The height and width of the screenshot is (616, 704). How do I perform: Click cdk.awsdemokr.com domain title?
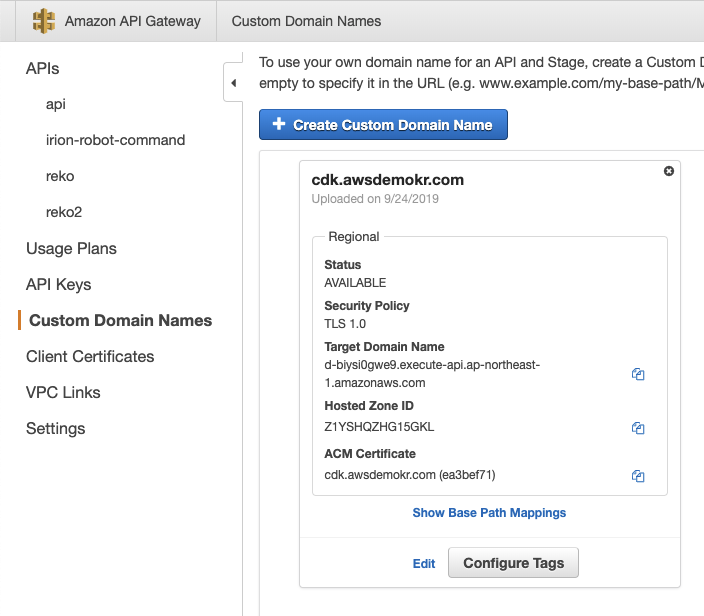click(387, 180)
